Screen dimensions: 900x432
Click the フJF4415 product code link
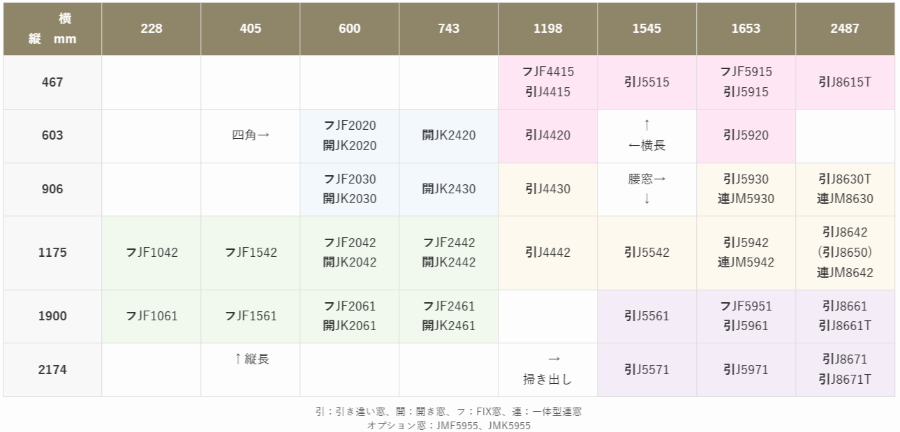pos(548,72)
